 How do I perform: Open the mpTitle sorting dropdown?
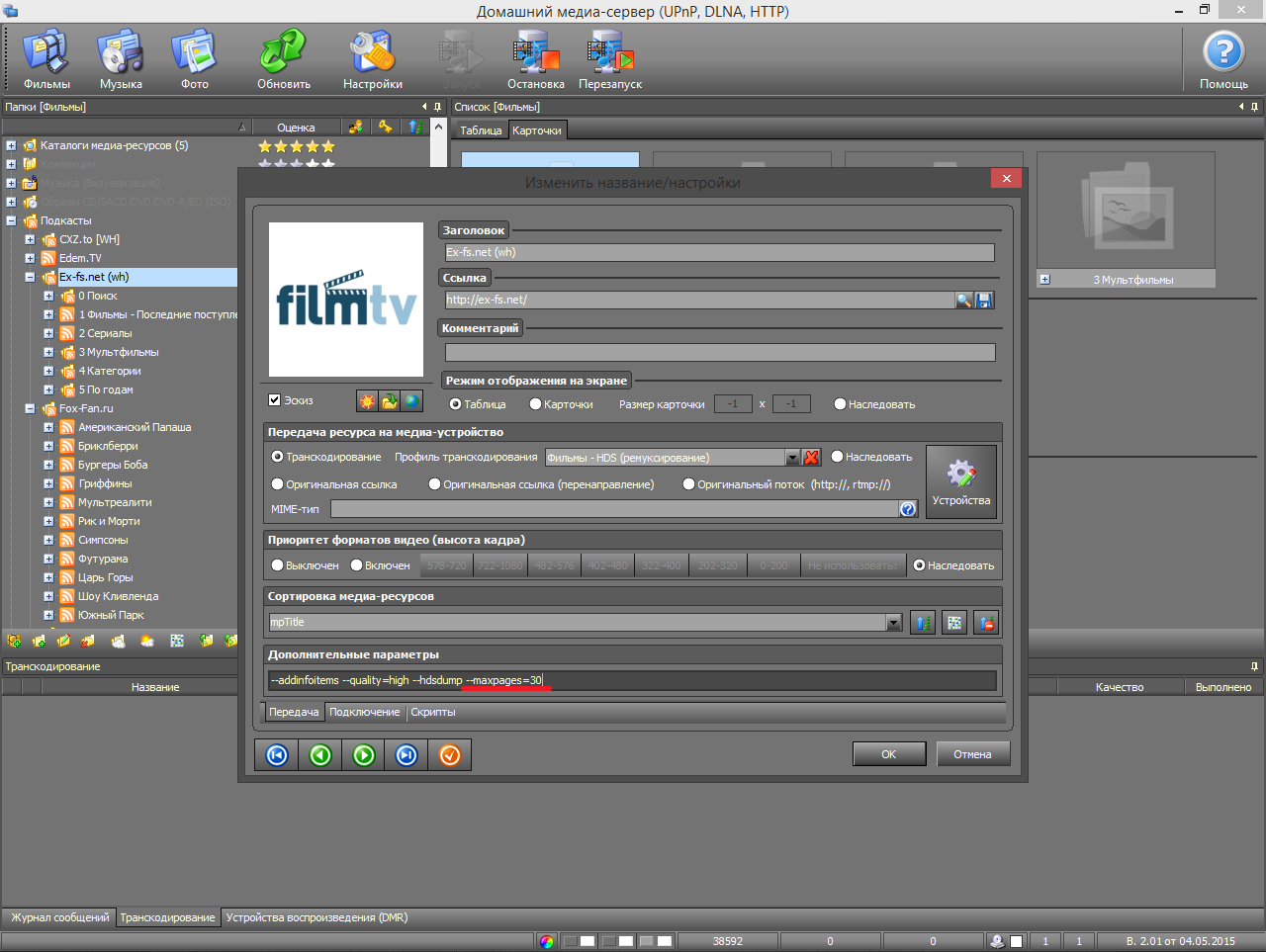pos(893,623)
